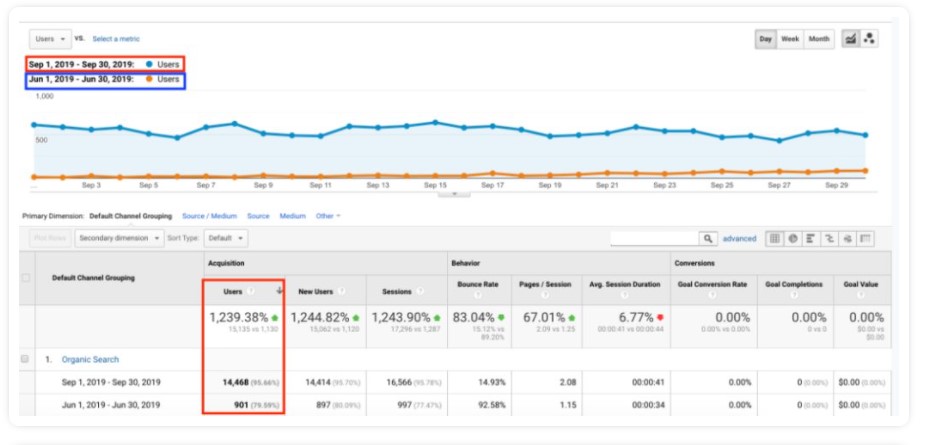Select the comparison view icon
928x445 pixels.
828,239
